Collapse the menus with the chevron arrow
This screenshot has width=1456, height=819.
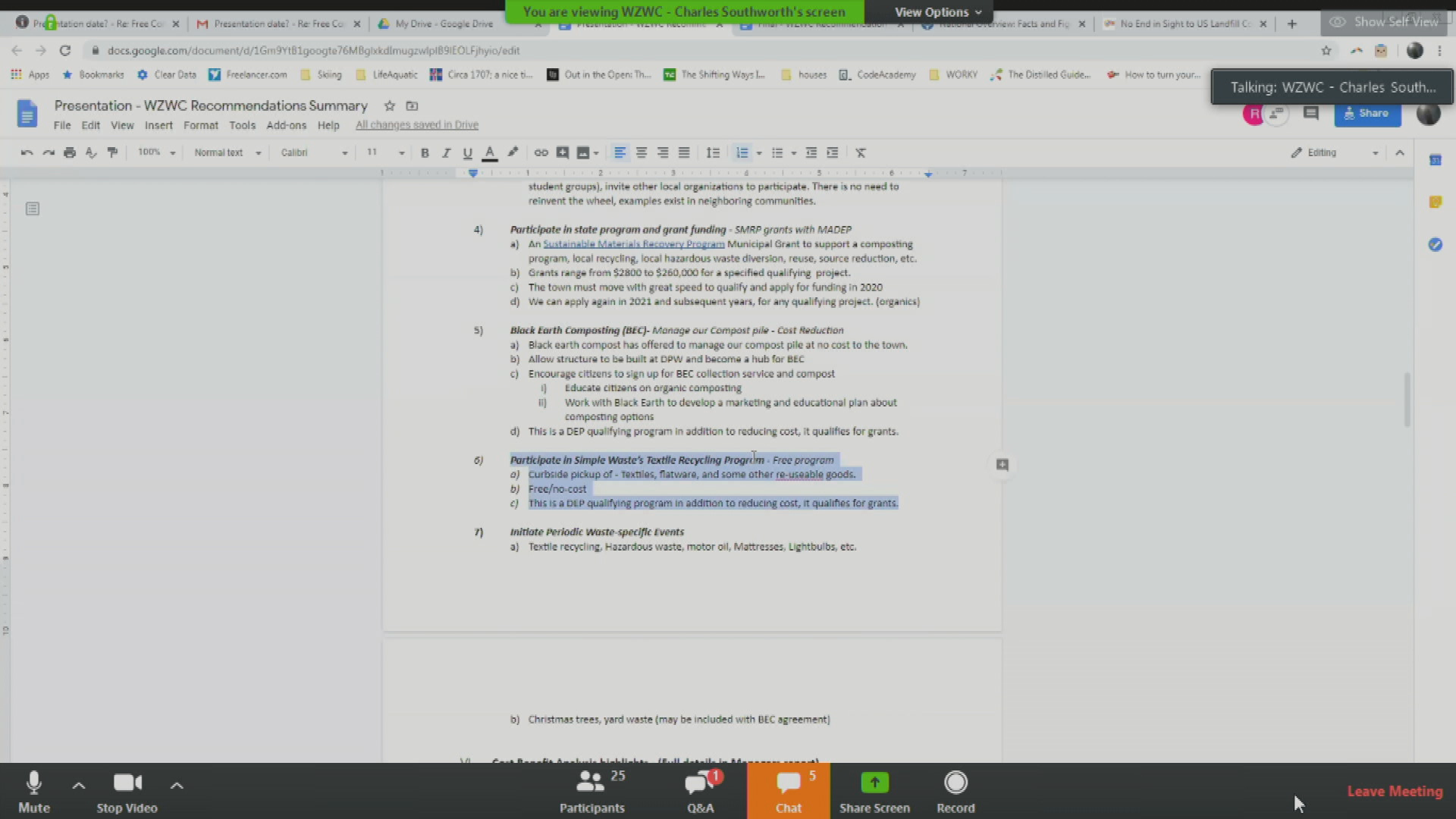click(1400, 152)
